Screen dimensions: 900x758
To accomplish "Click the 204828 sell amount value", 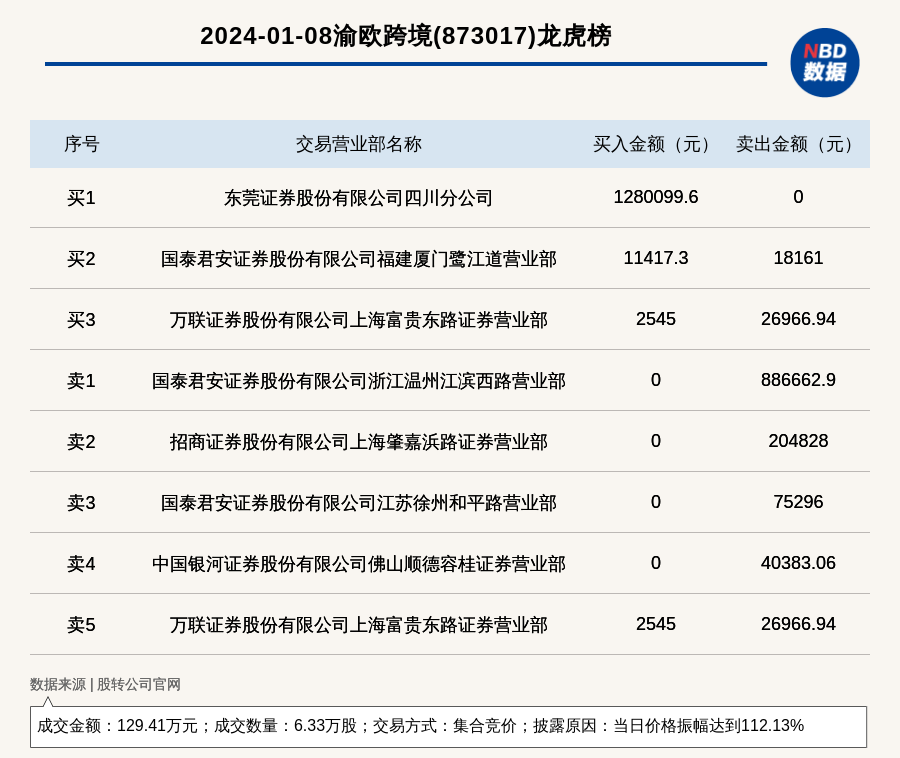I will pos(798,441).
